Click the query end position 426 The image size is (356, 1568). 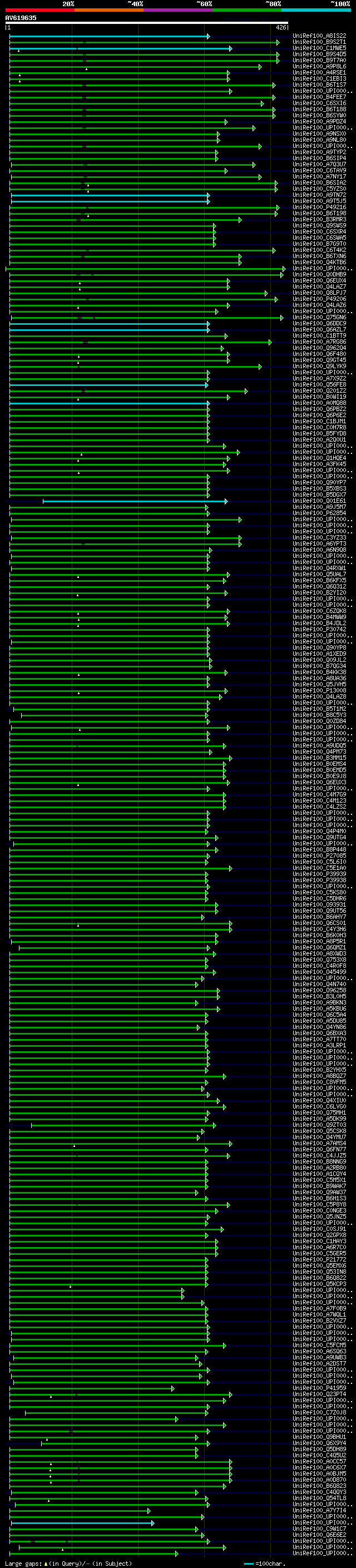tap(281, 27)
